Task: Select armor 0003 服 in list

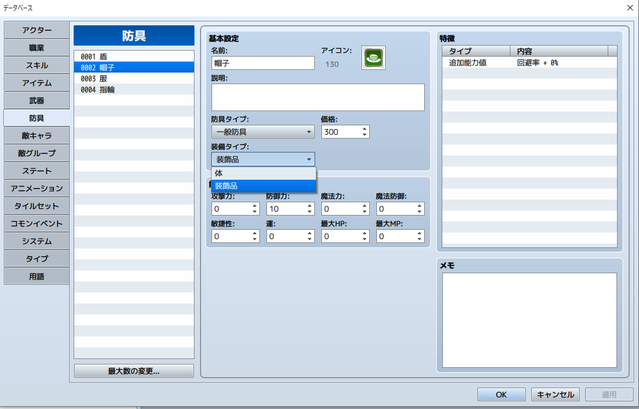Action: pos(134,78)
